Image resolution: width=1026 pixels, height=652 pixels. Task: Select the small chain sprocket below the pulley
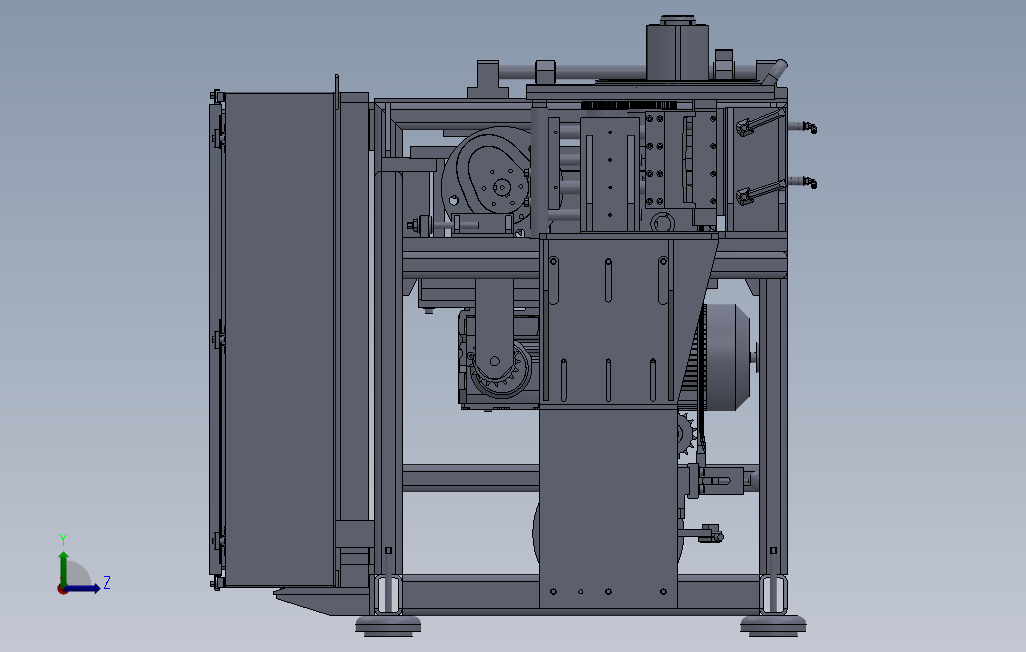click(686, 435)
